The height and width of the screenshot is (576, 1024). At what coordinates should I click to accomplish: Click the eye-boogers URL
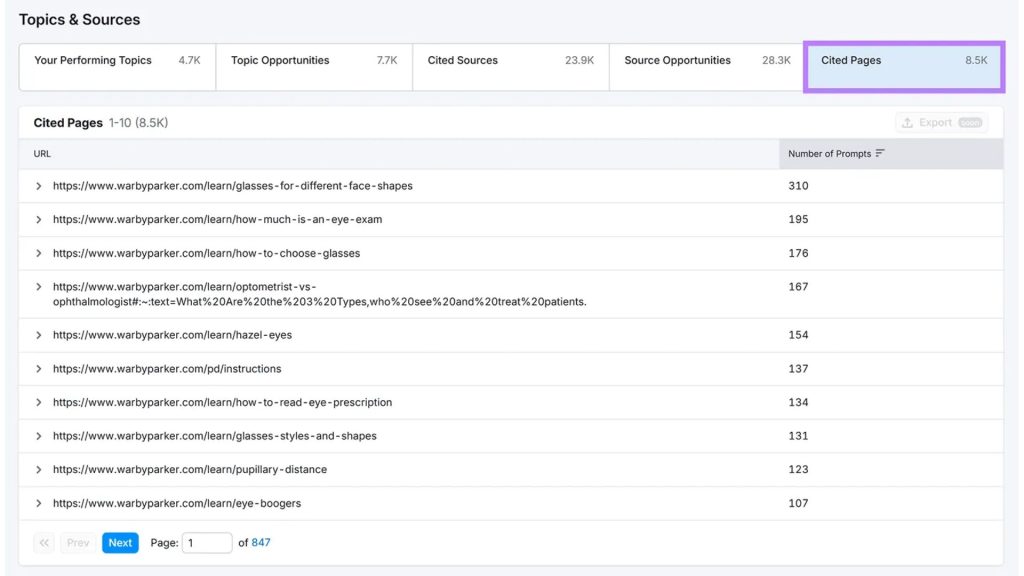[177, 504]
